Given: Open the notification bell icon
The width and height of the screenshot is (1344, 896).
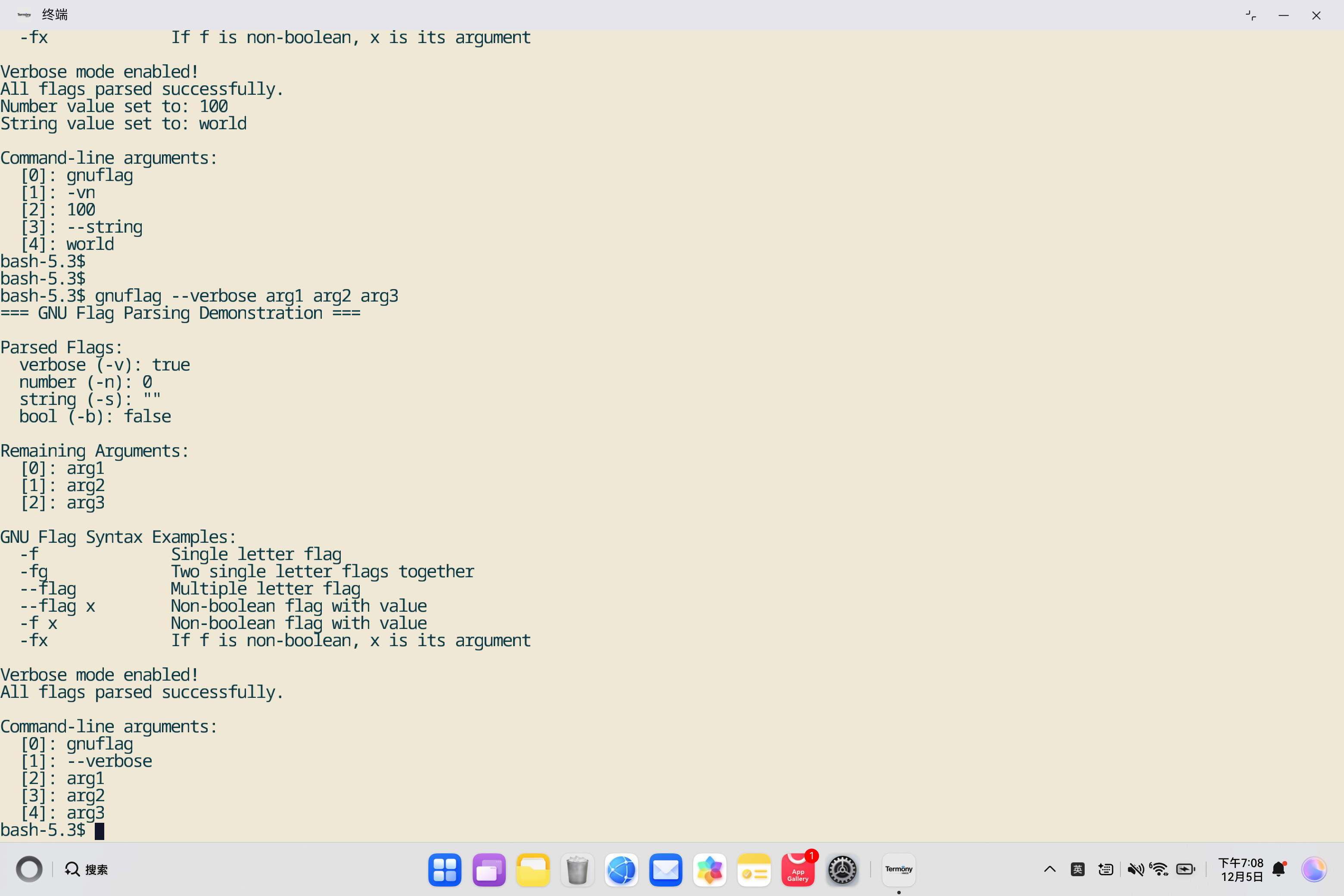Looking at the screenshot, I should pyautogui.click(x=1279, y=869).
